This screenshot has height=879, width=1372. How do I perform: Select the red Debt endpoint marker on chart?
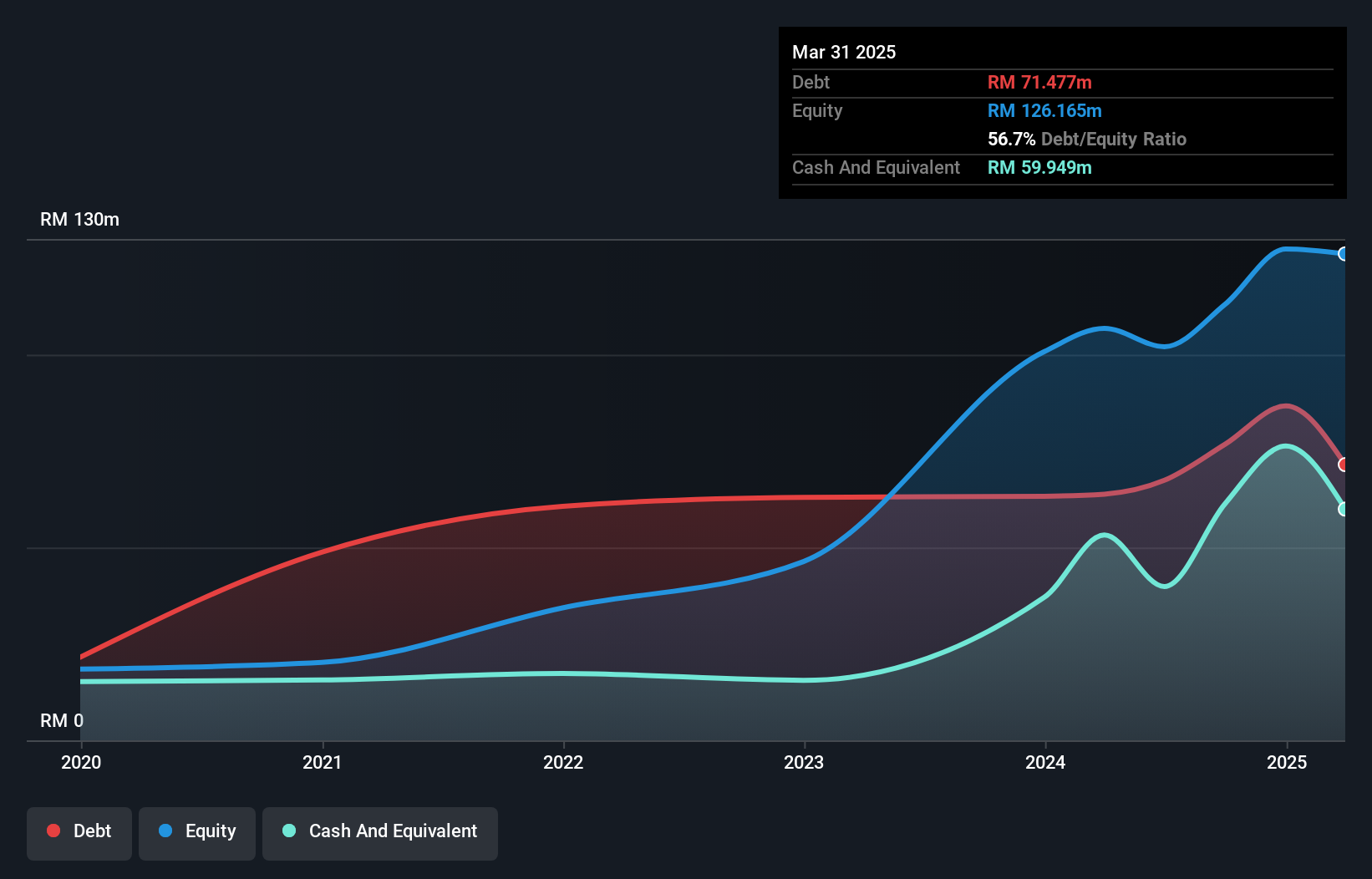tap(1344, 465)
